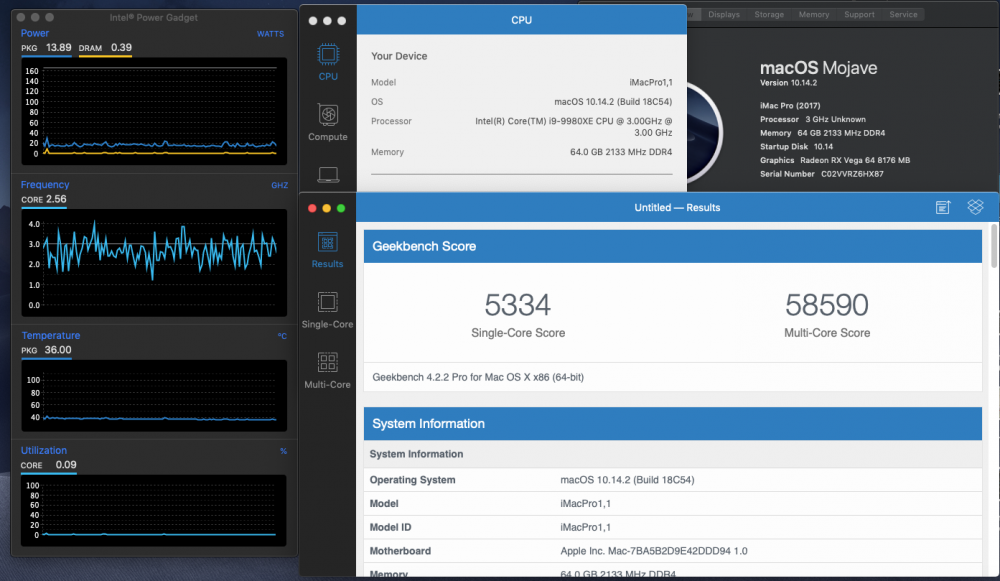The height and width of the screenshot is (581, 1000).
Task: Click the CORE 0.09 utilization reading
Action: coord(48,465)
